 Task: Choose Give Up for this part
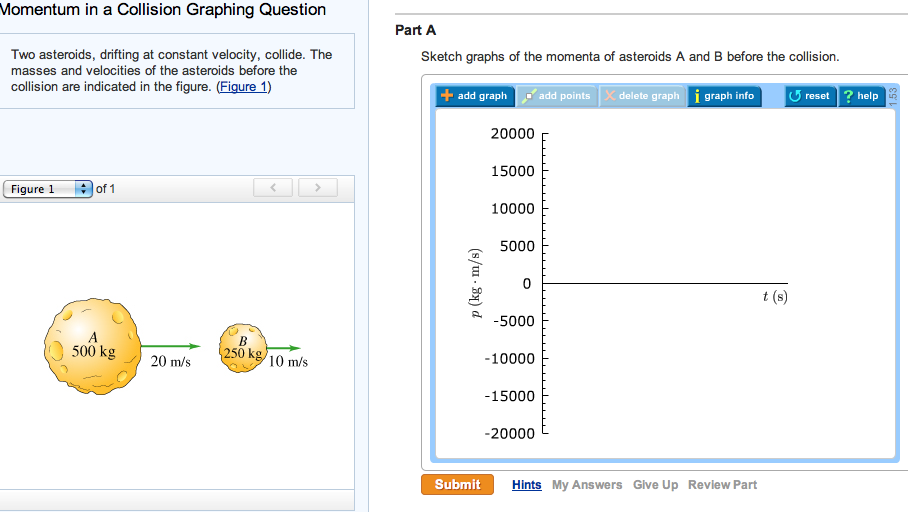[x=655, y=485]
